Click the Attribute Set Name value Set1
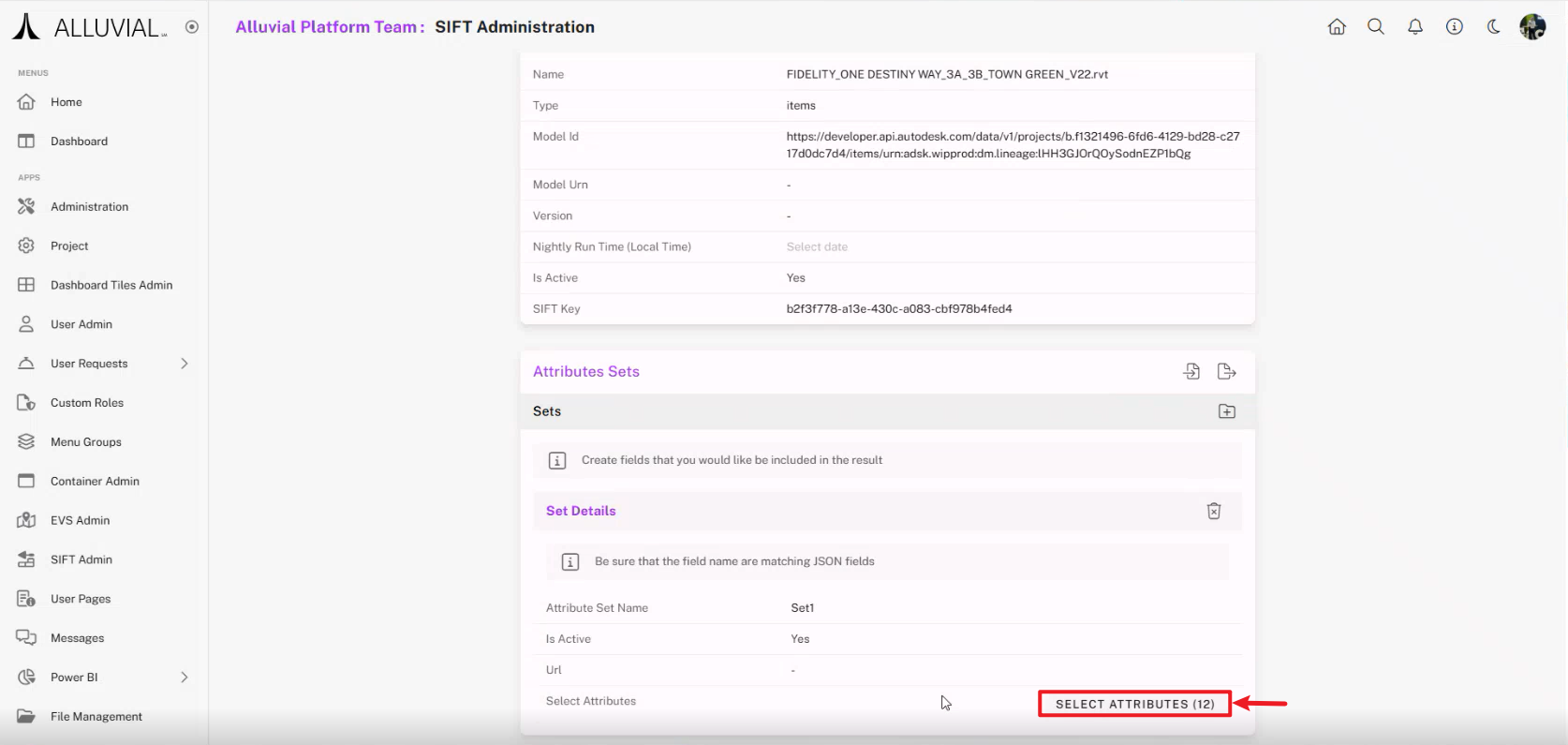The width and height of the screenshot is (1568, 745). [x=803, y=608]
